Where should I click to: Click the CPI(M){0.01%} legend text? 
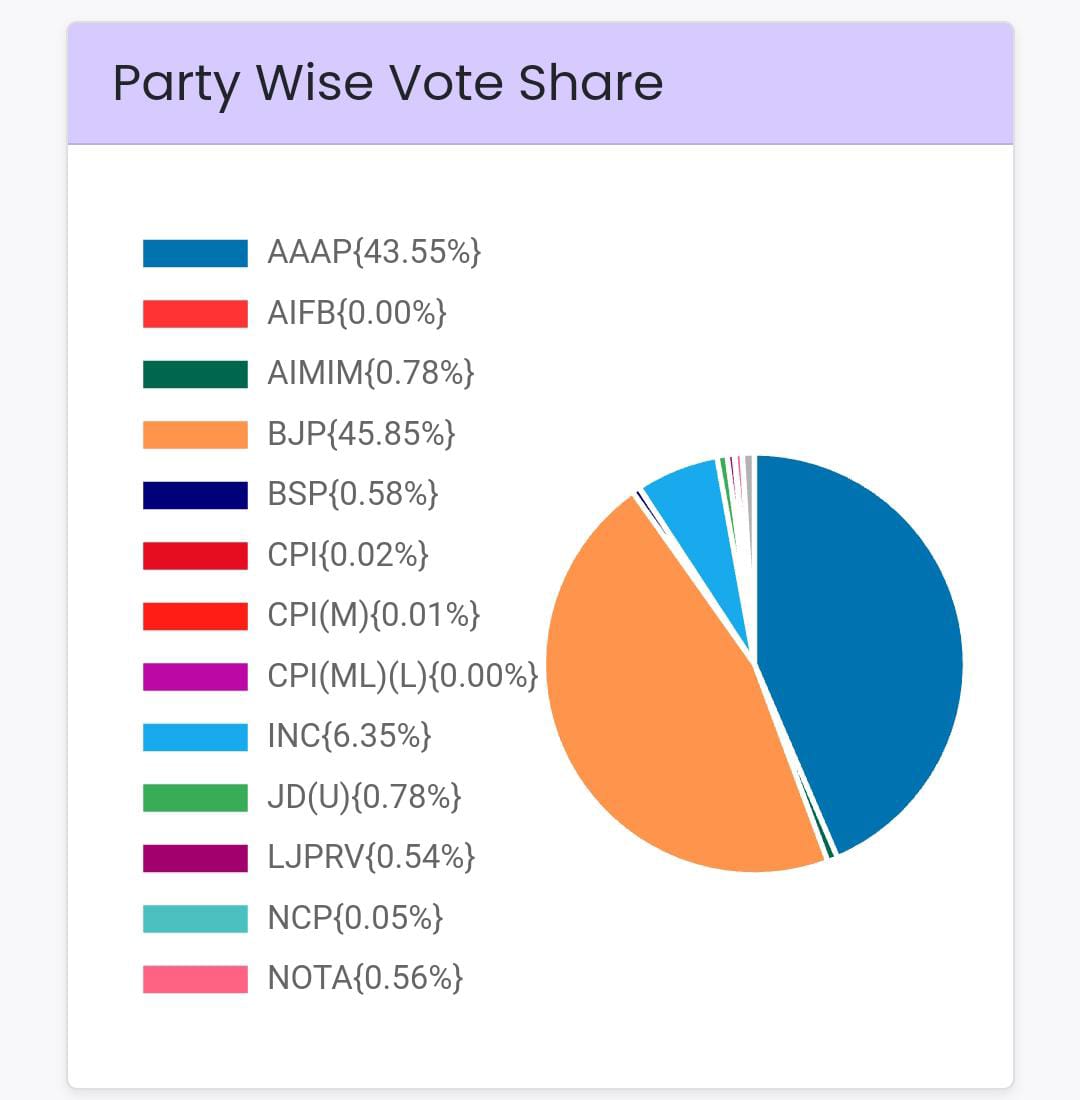tap(374, 616)
